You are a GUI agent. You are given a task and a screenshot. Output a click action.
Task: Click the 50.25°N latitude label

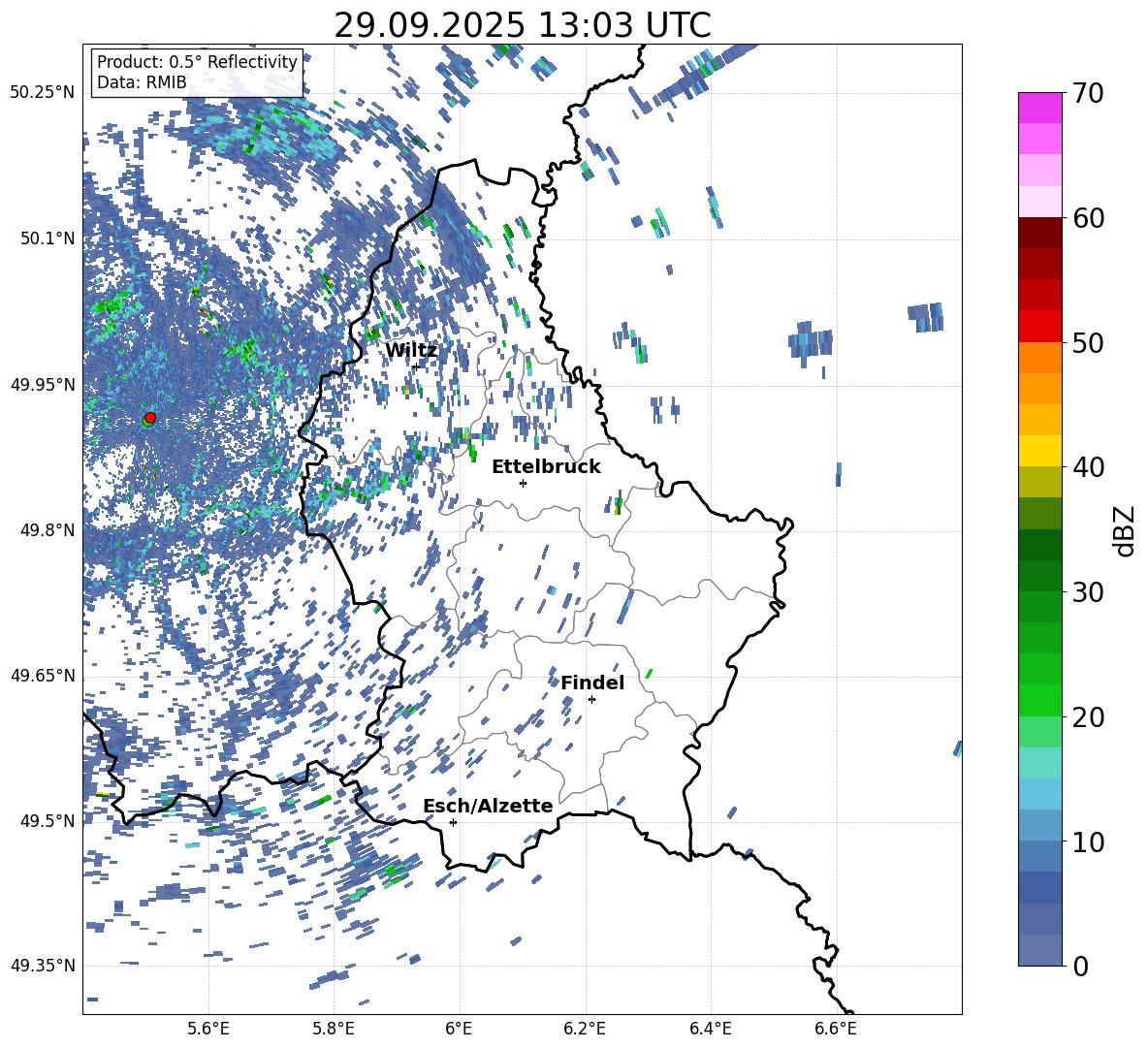43,93
